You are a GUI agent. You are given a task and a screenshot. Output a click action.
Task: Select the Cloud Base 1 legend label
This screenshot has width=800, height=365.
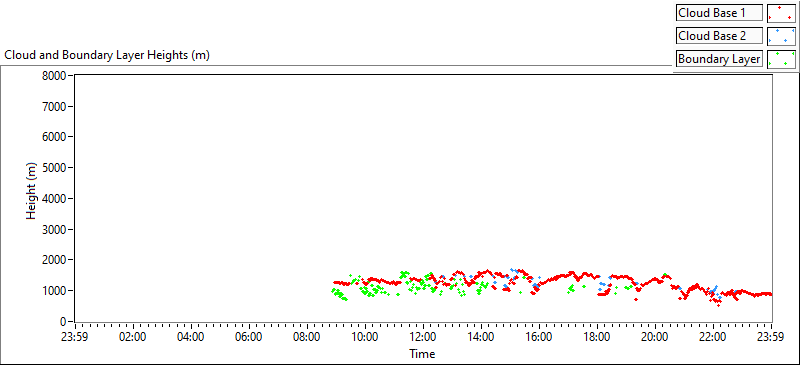tap(719, 13)
